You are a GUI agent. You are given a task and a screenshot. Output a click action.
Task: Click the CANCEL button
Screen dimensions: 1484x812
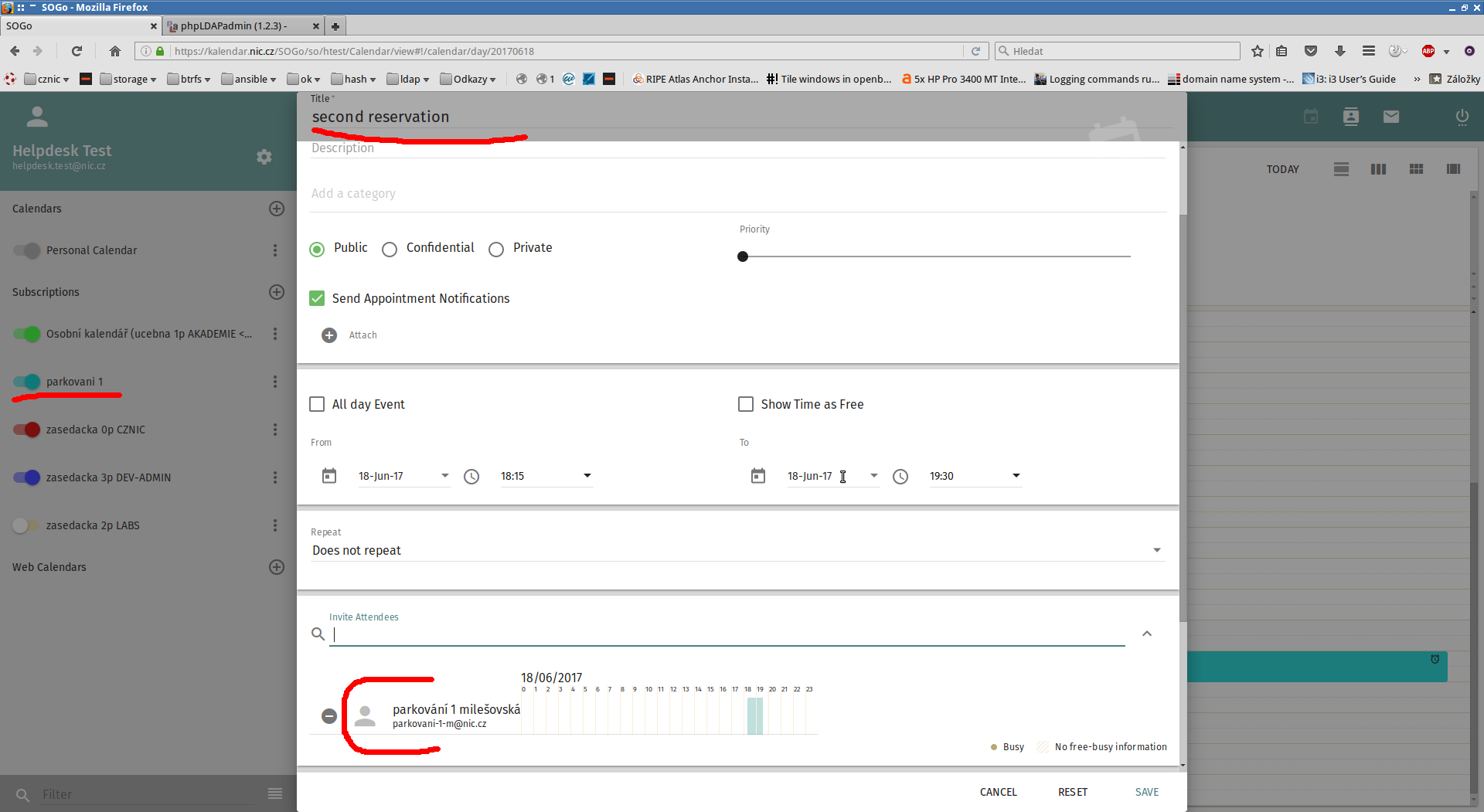click(x=998, y=792)
